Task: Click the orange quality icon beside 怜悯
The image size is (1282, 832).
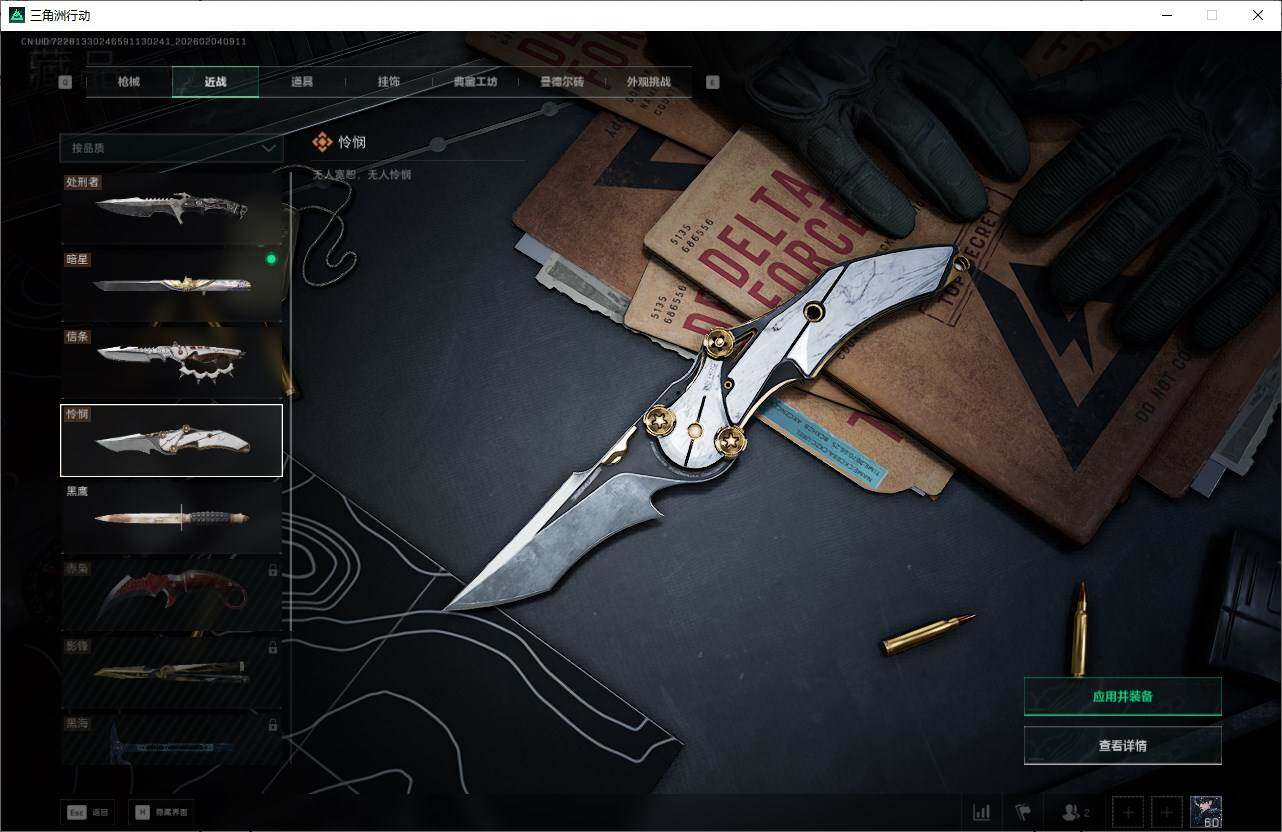Action: click(x=322, y=142)
